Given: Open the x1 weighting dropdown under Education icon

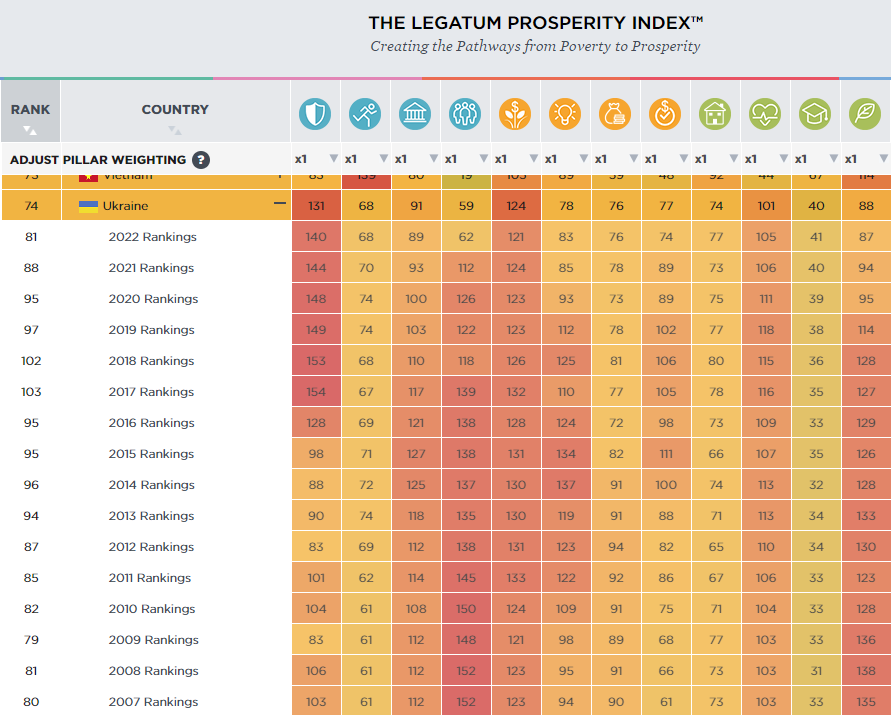Looking at the screenshot, I should [x=816, y=159].
